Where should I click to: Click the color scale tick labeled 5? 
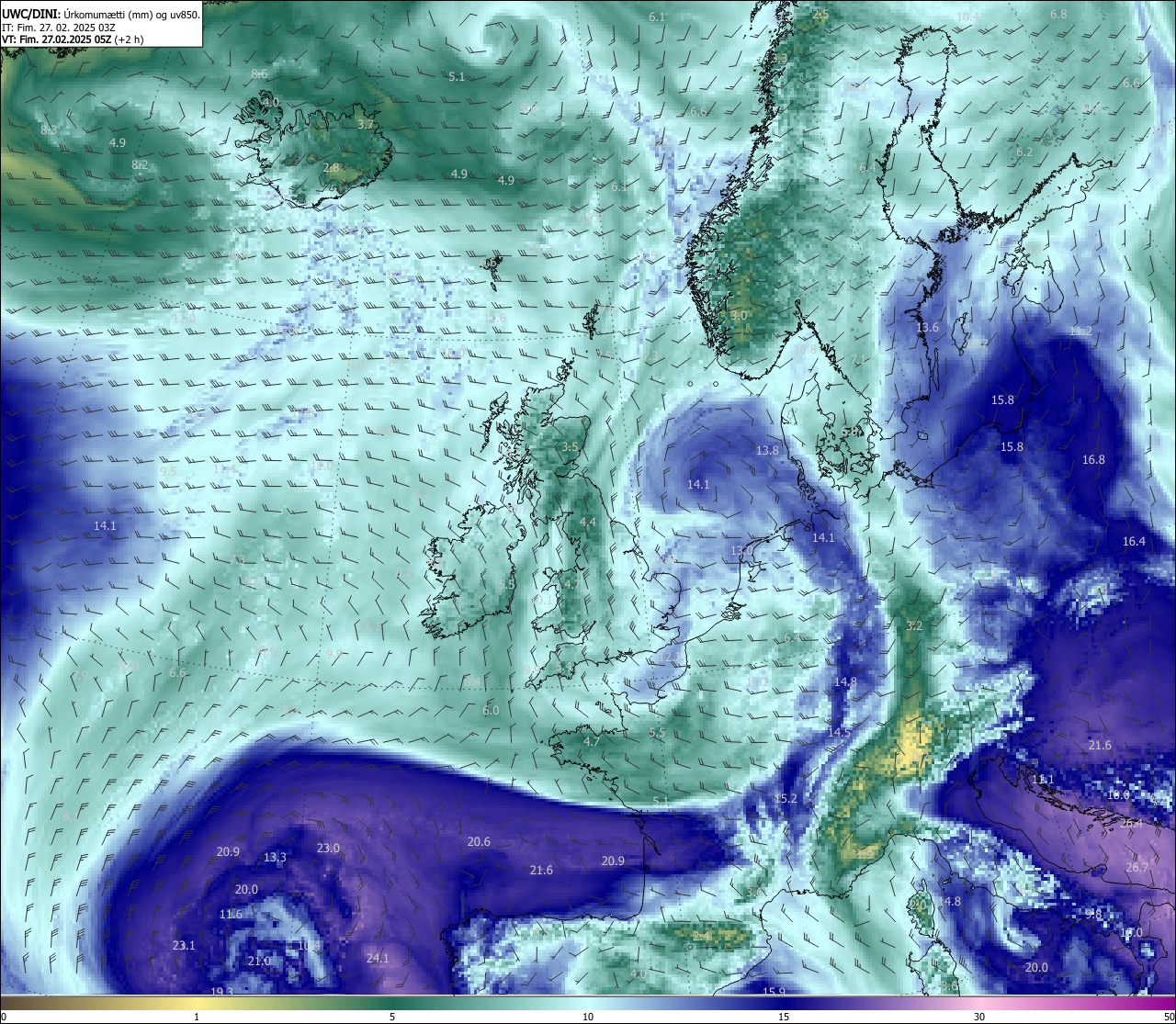coord(392,1017)
